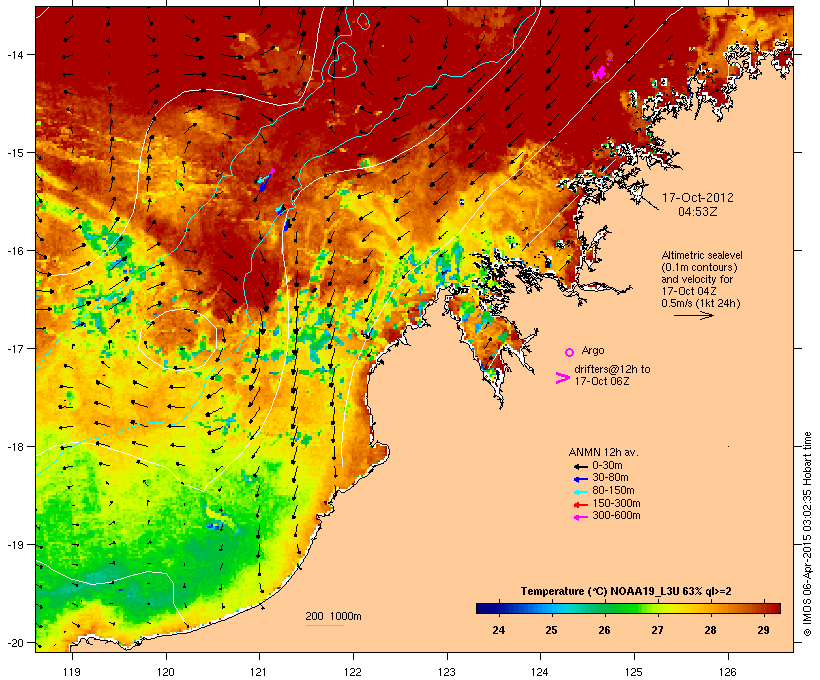Click the longitude axis label '122'
Image resolution: width=820 pixels, height=680 pixels.
click(x=353, y=672)
